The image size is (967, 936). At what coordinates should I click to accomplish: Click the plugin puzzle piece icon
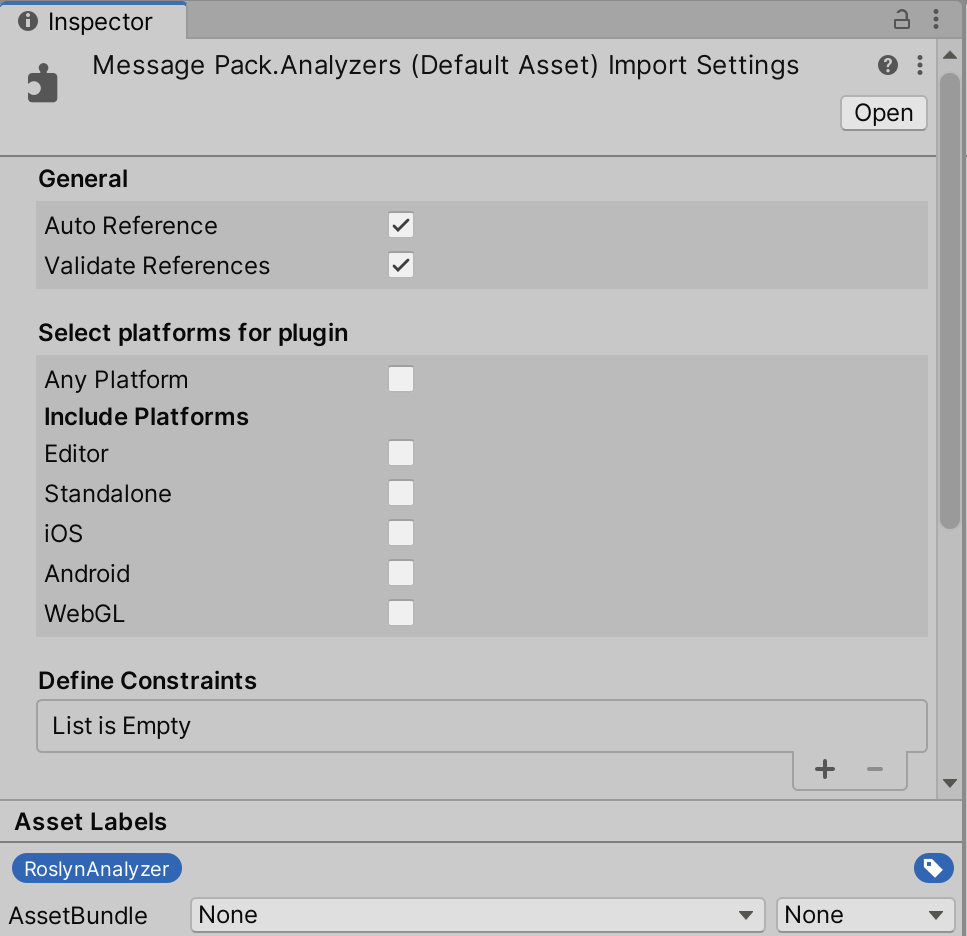pos(43,83)
